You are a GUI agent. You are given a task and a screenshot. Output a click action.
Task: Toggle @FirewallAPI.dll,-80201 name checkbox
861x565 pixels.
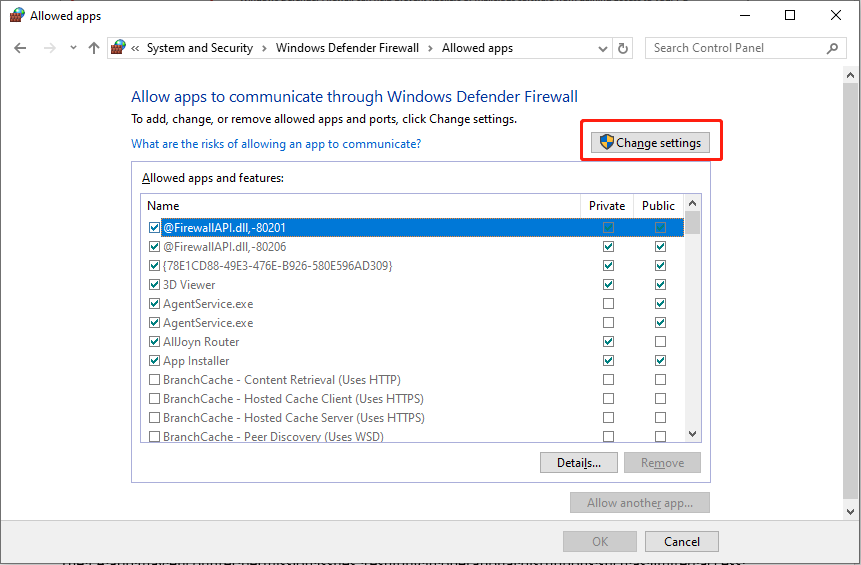pyautogui.click(x=154, y=227)
